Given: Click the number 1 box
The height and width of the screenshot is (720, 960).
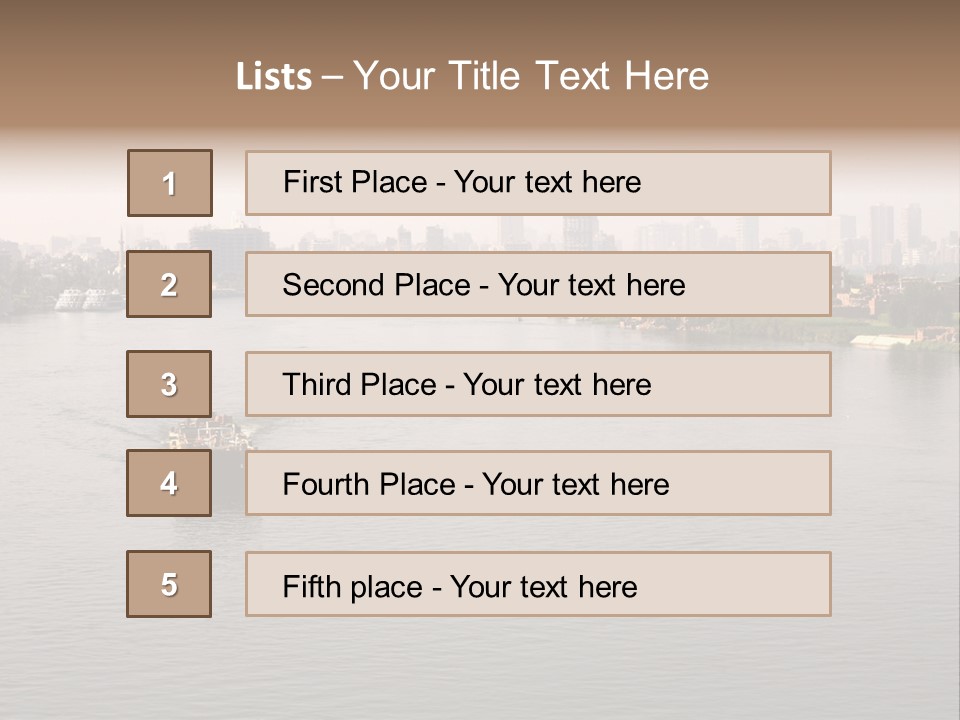Looking at the screenshot, I should point(170,183).
